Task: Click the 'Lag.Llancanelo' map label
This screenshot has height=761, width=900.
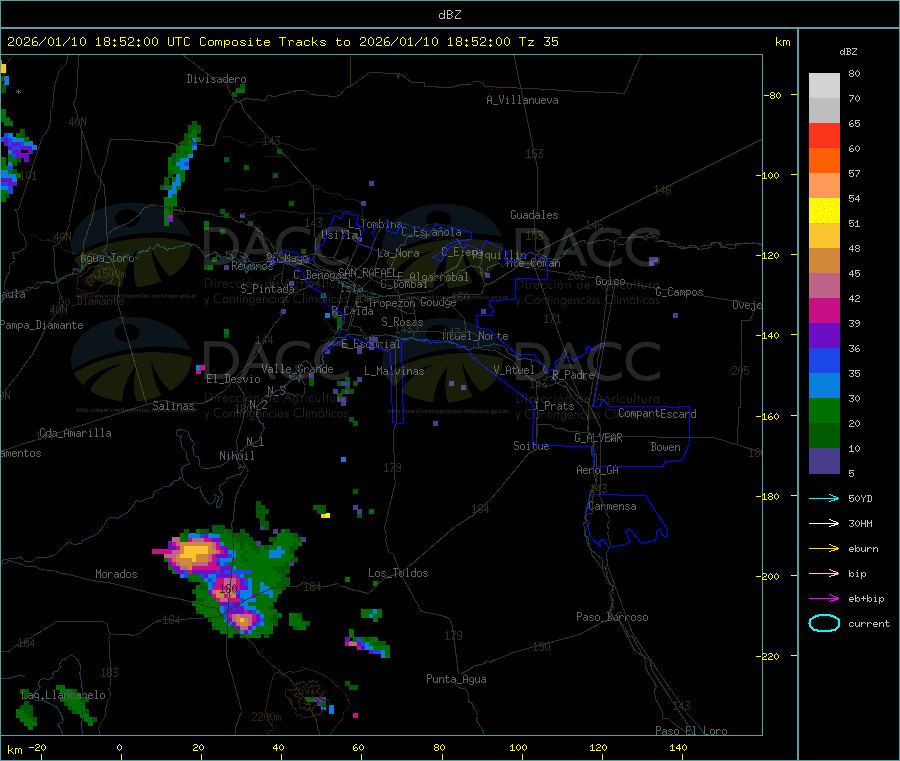Action: pyautogui.click(x=63, y=695)
